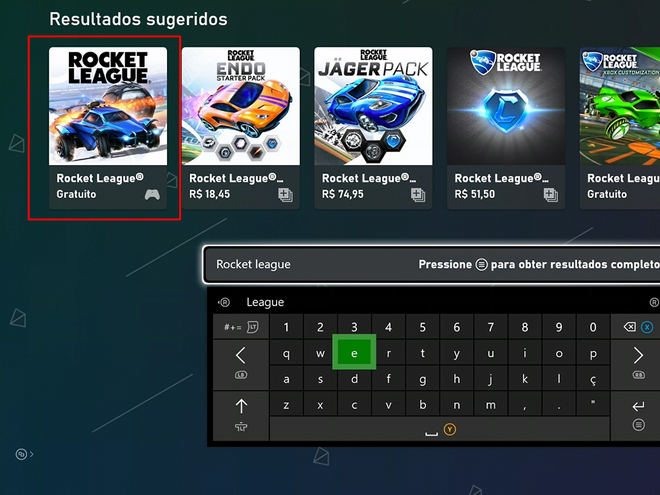
Task: Click the Rocket league search text field
Action: [x=432, y=264]
